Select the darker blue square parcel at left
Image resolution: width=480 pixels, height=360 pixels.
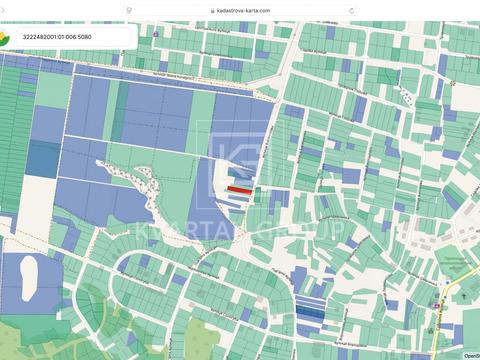pos(43,159)
